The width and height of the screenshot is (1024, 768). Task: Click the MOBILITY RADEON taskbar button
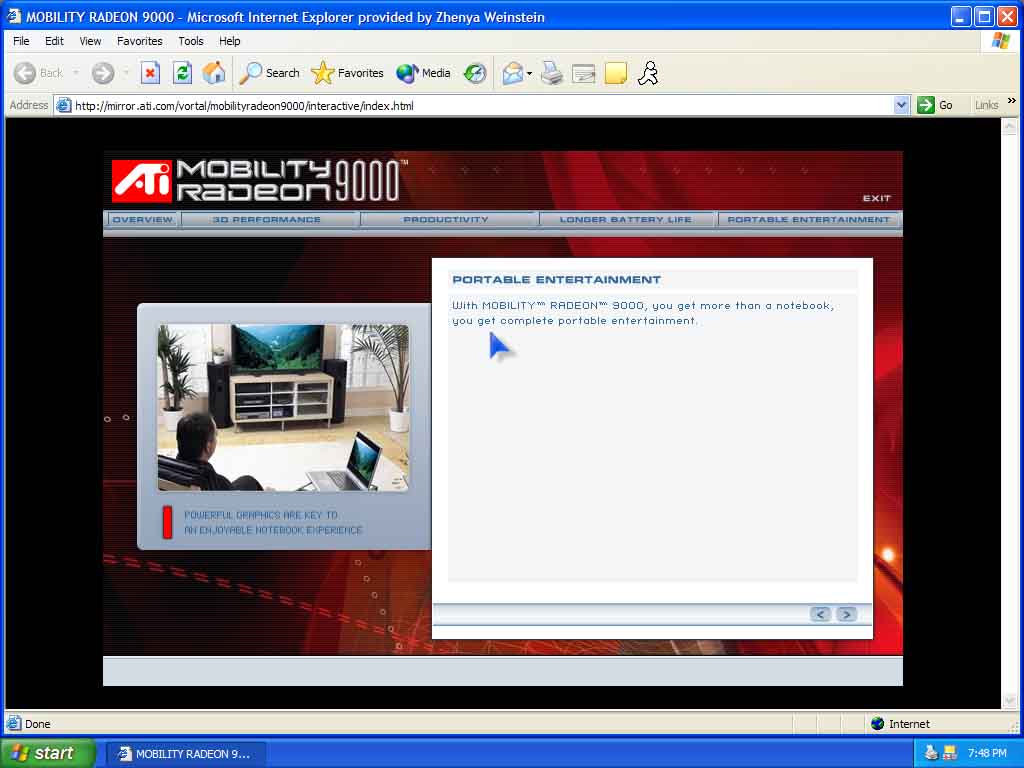185,754
